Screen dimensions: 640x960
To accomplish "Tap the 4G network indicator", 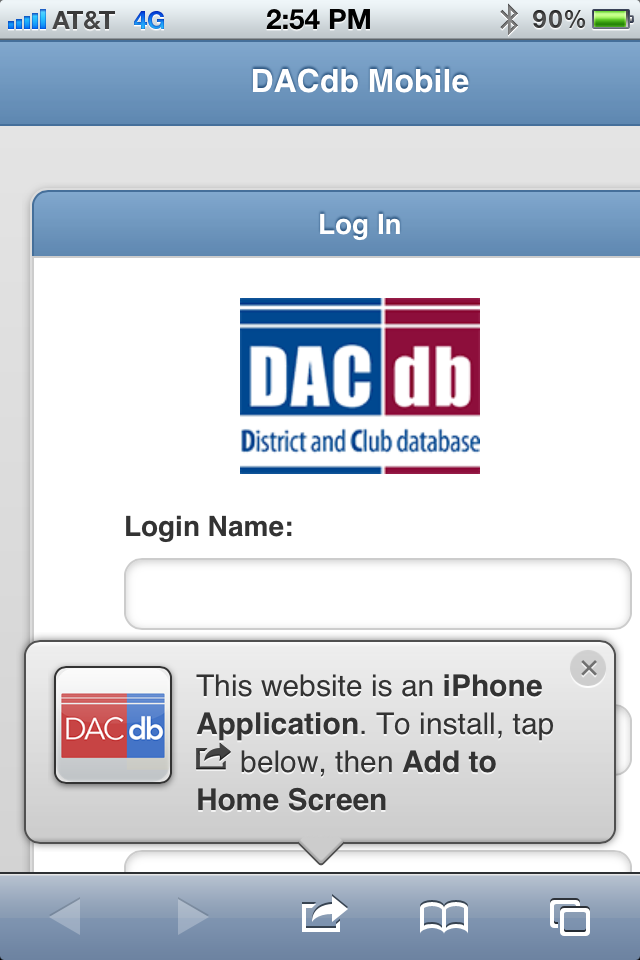I will tap(149, 21).
